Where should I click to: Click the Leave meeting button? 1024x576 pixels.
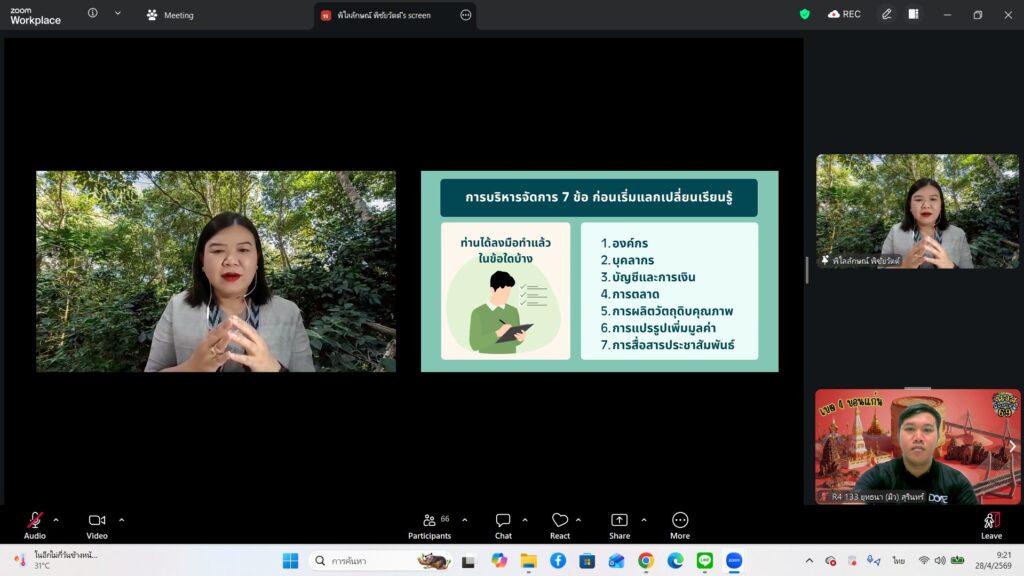click(991, 526)
